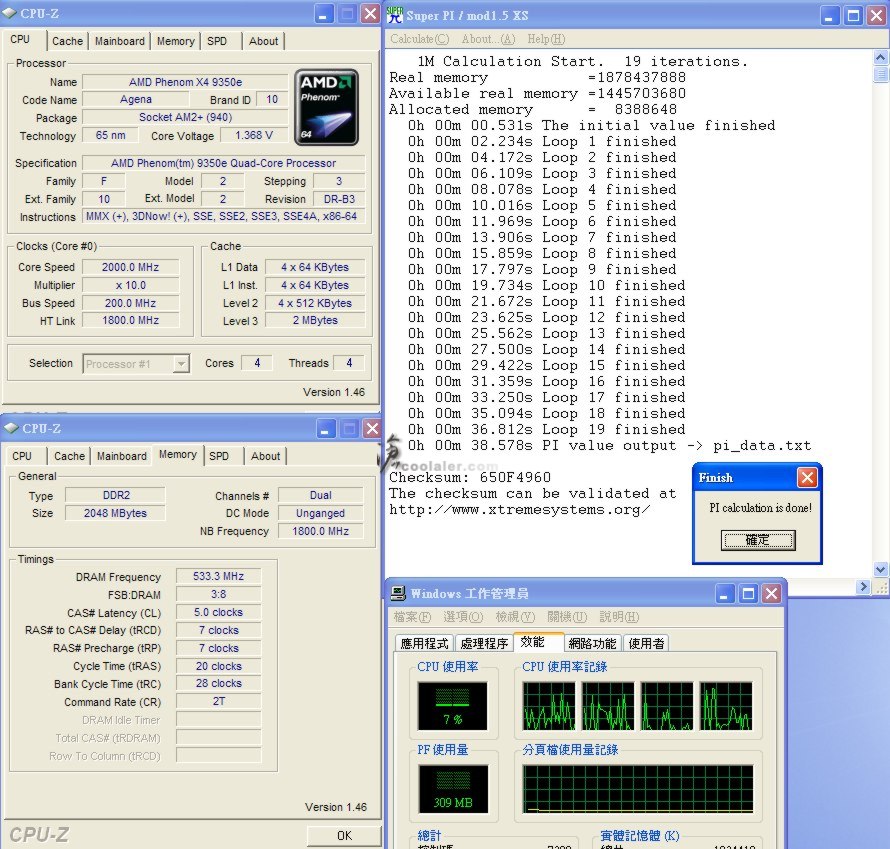
Task: Click the "PI calculation is done!" message
Action: pyautogui.click(x=760, y=508)
